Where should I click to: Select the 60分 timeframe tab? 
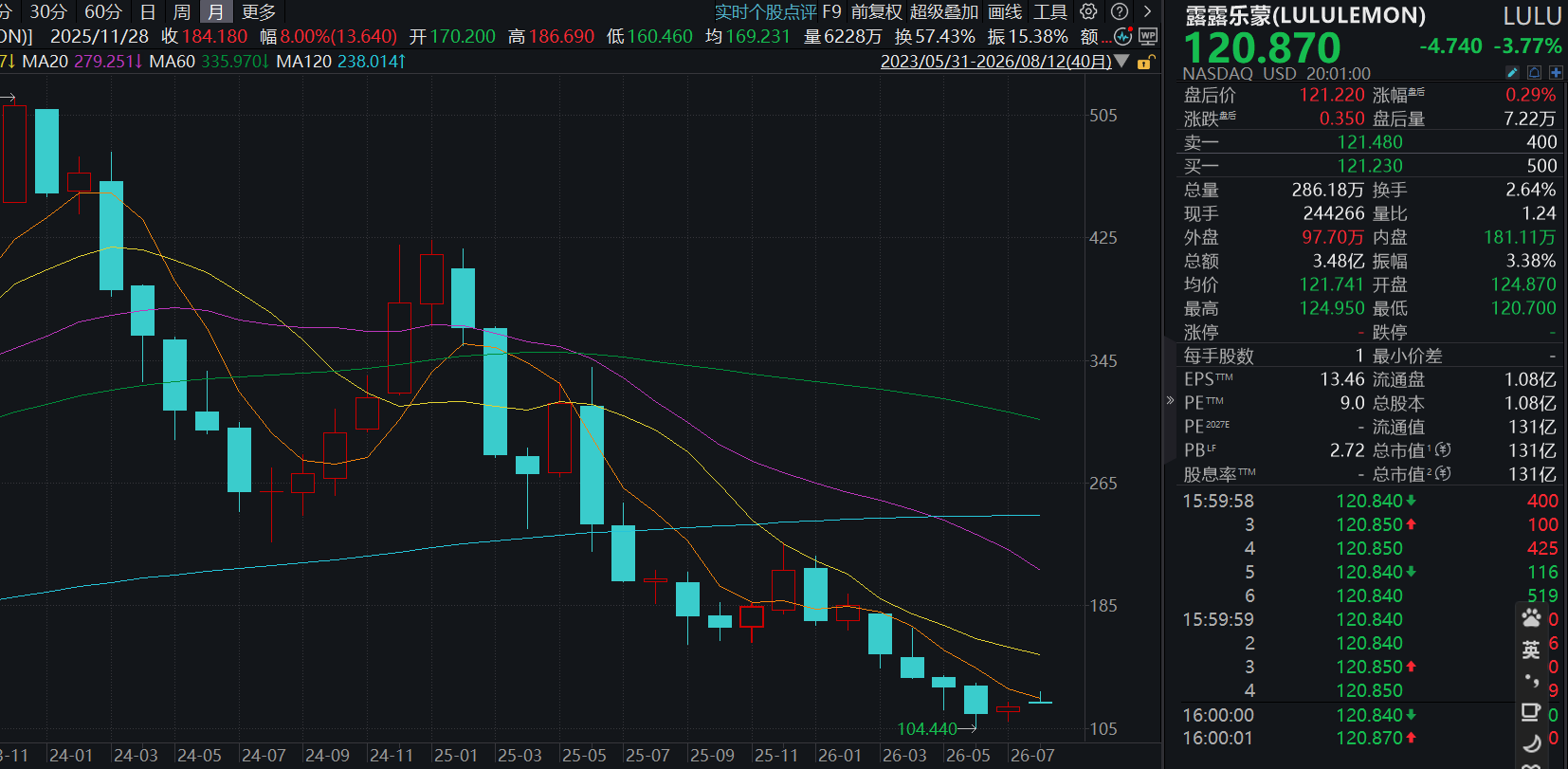103,11
